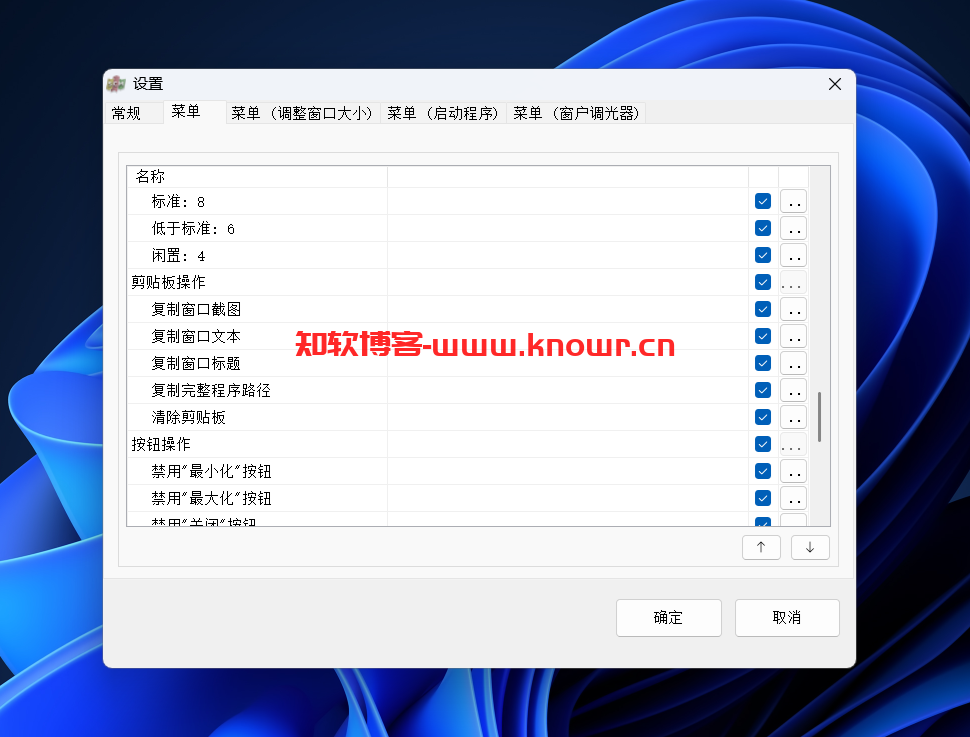
Task: Open the 菜单（窗户调光器）tab
Action: click(576, 113)
